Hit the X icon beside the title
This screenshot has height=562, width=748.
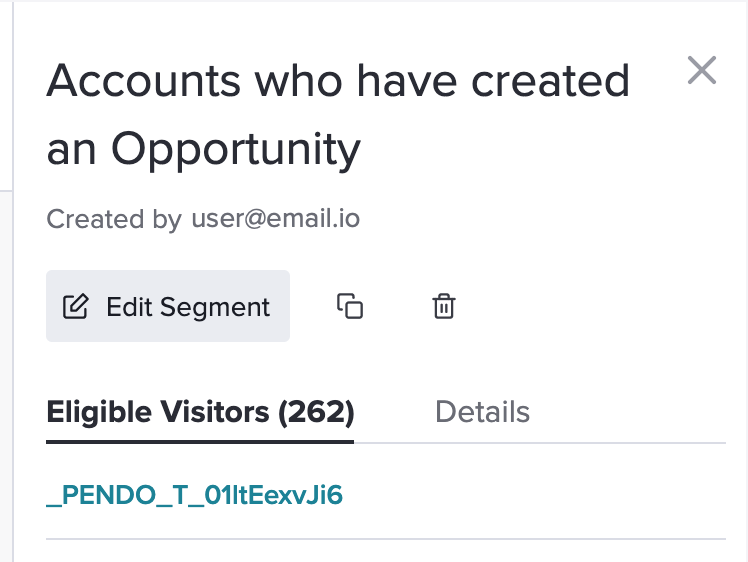[702, 70]
